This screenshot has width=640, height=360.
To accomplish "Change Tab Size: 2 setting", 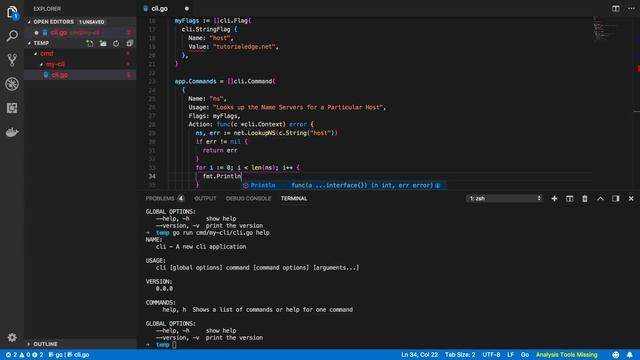I will coord(460,355).
